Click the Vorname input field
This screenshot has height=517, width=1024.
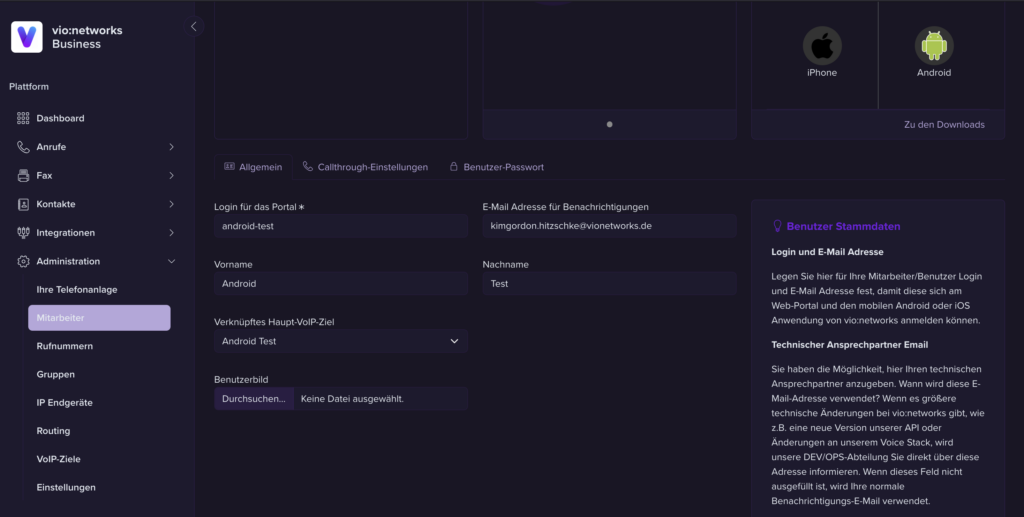click(x=340, y=284)
